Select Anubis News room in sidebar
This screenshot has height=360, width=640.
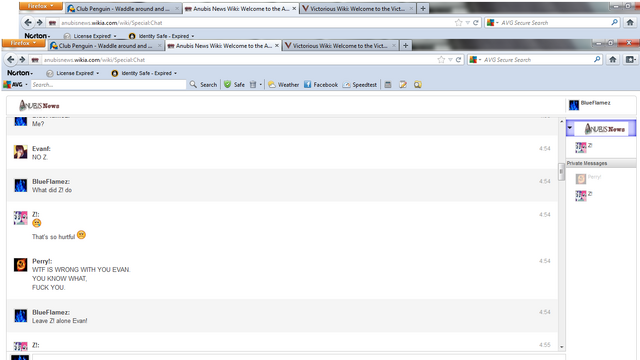(x=601, y=128)
